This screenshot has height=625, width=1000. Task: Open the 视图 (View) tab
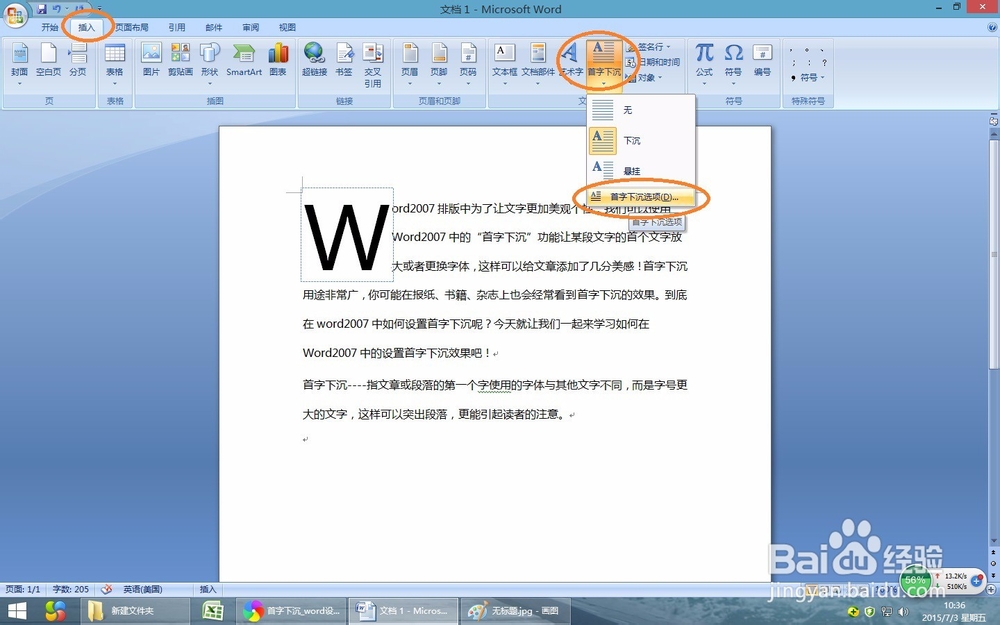point(287,27)
